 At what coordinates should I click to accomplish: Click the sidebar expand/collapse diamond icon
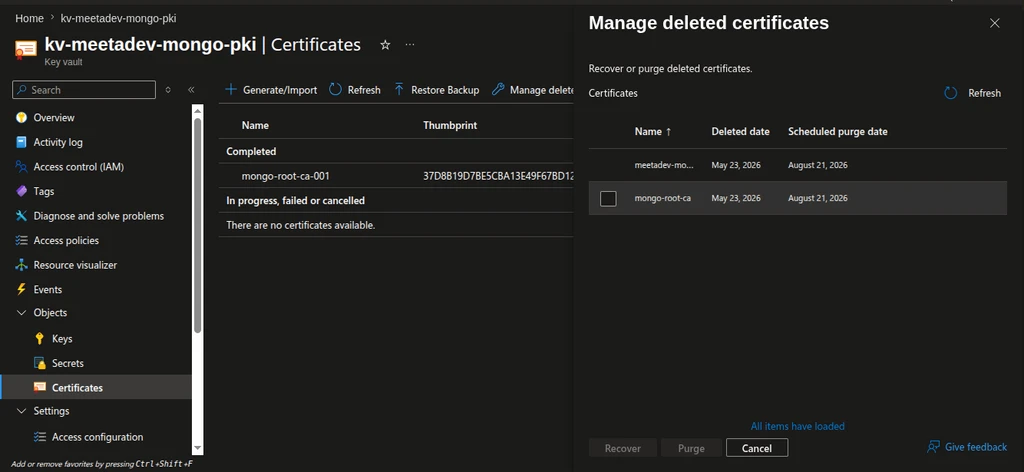[x=168, y=89]
